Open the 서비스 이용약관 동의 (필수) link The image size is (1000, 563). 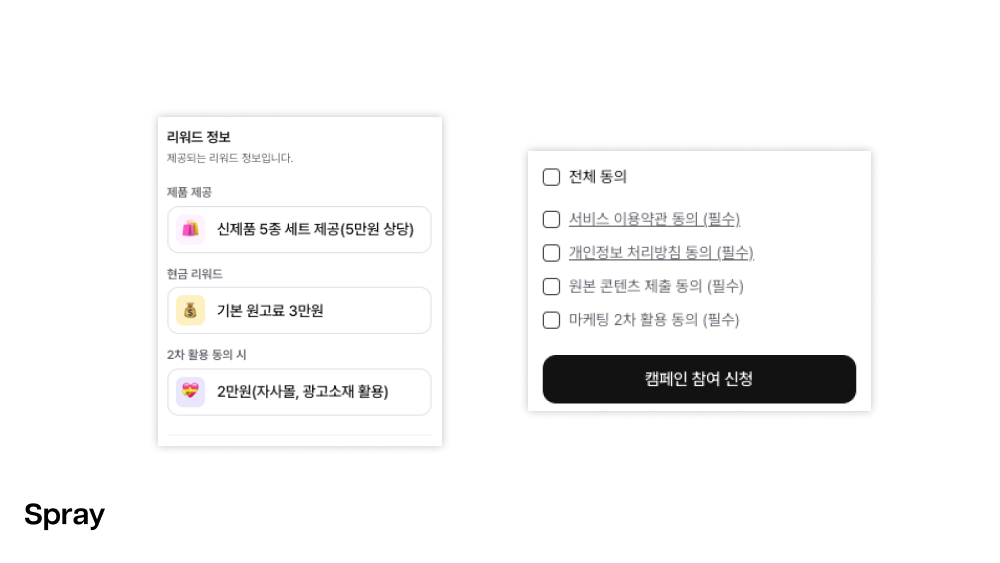[x=654, y=219]
